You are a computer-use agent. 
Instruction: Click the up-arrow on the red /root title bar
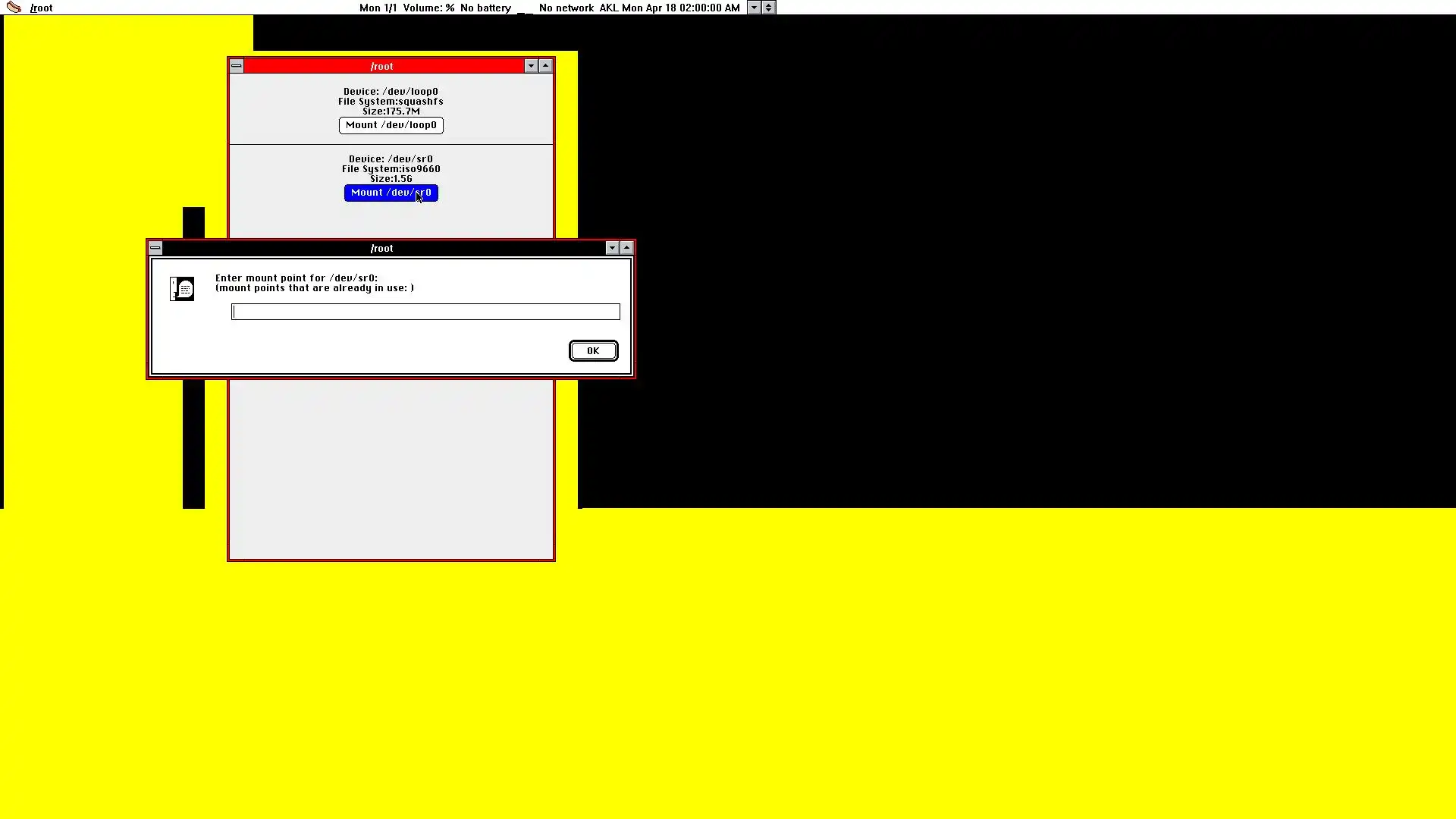(x=545, y=66)
